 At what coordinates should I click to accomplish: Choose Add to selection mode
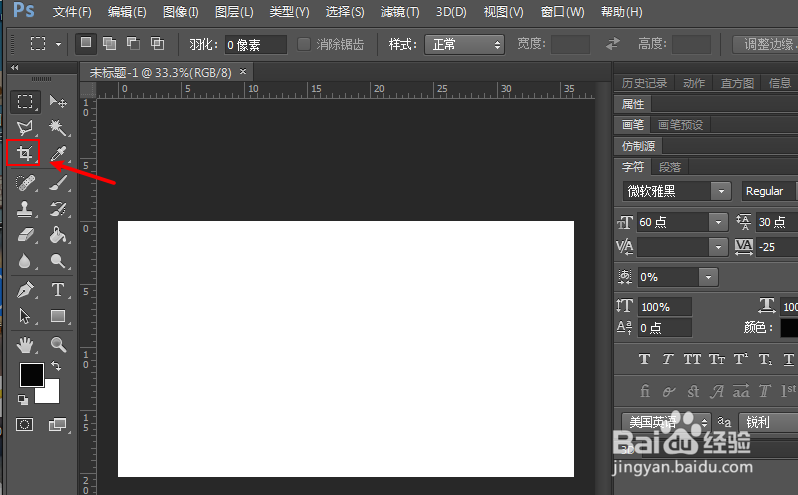point(109,43)
